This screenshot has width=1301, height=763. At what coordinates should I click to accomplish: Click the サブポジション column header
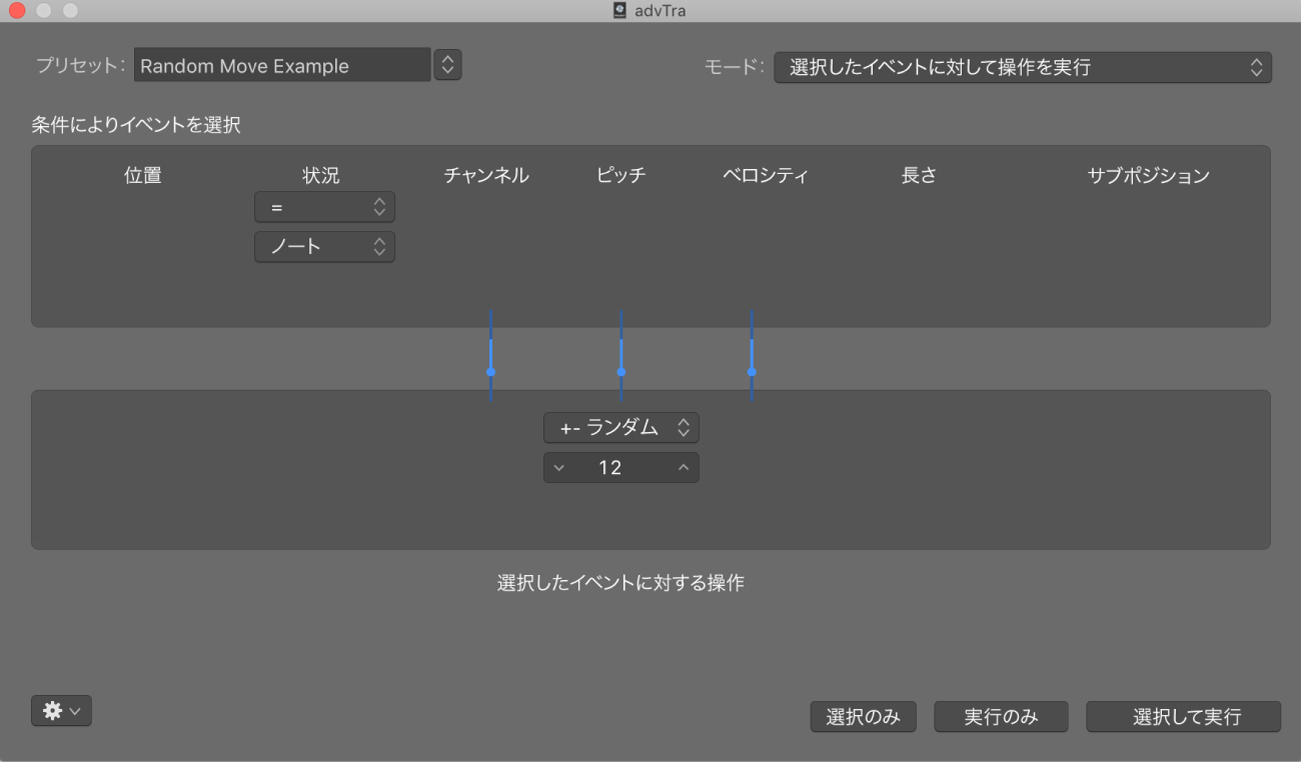[x=1149, y=175]
